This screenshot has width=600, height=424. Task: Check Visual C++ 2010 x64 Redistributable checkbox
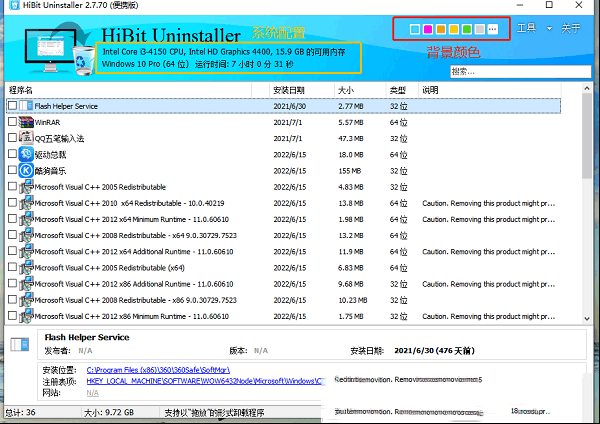(12, 202)
